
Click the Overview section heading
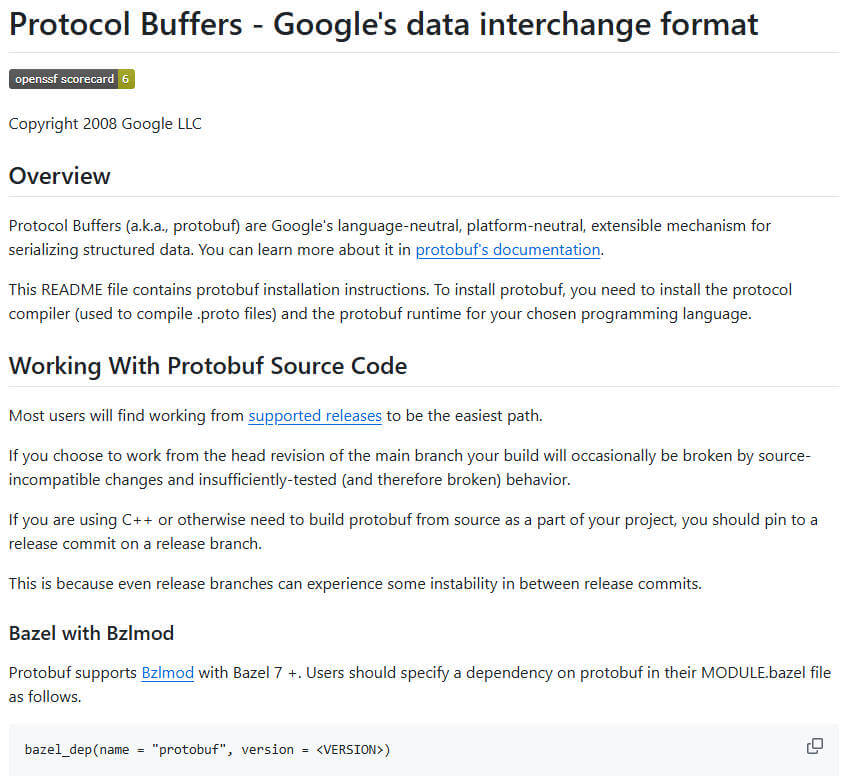tap(60, 176)
